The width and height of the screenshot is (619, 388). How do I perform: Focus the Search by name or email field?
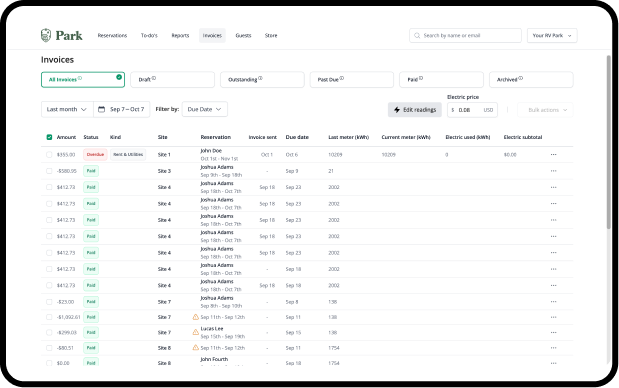click(x=465, y=36)
